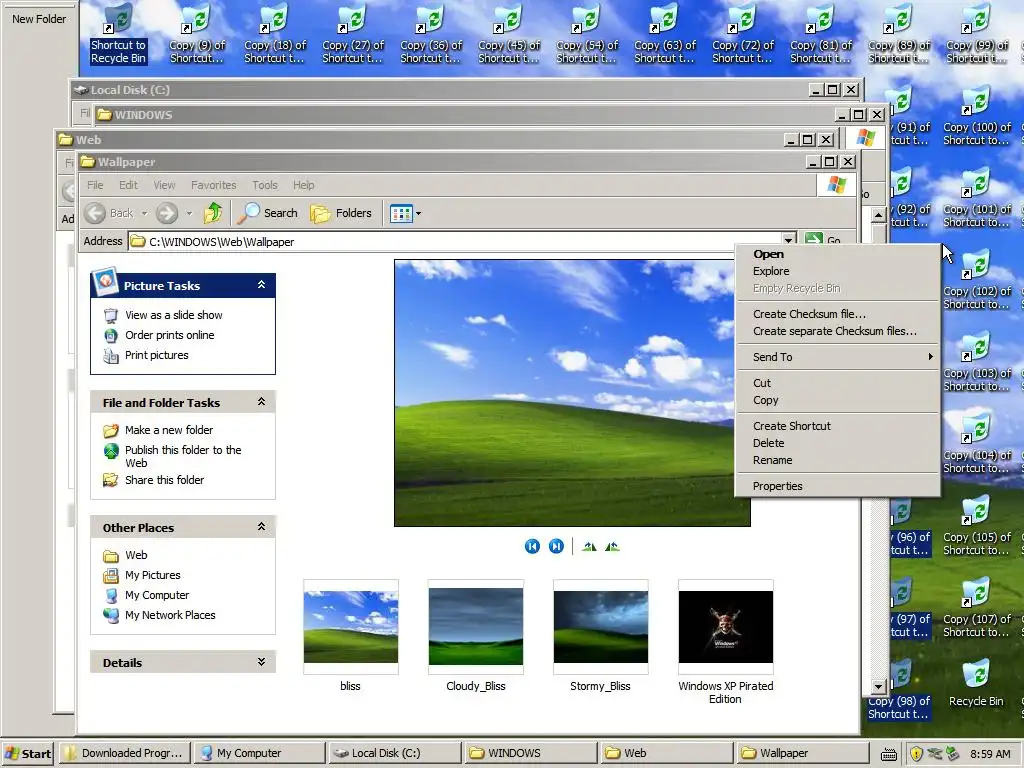Toggle the Folders pane button
1024x768 pixels.
point(341,213)
